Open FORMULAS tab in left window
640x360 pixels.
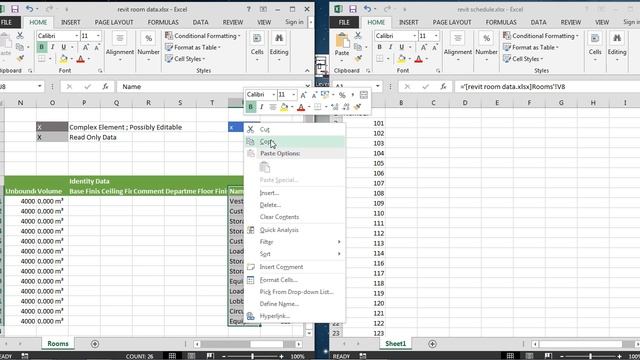(x=163, y=22)
